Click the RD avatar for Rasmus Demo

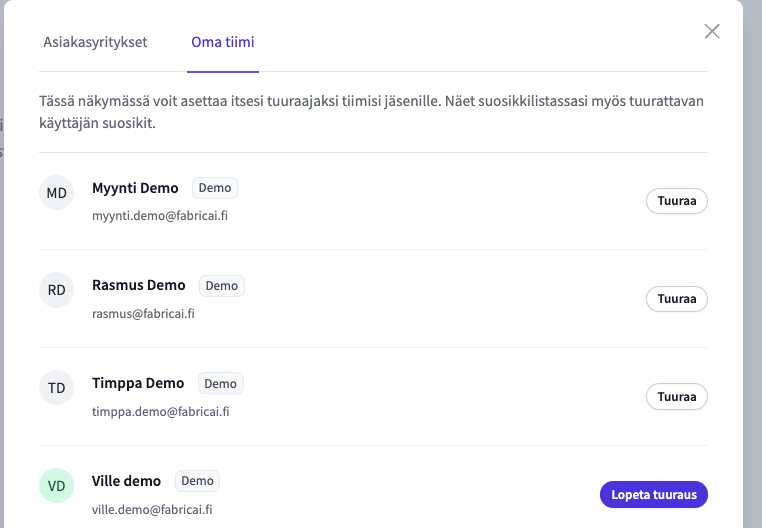pos(56,290)
